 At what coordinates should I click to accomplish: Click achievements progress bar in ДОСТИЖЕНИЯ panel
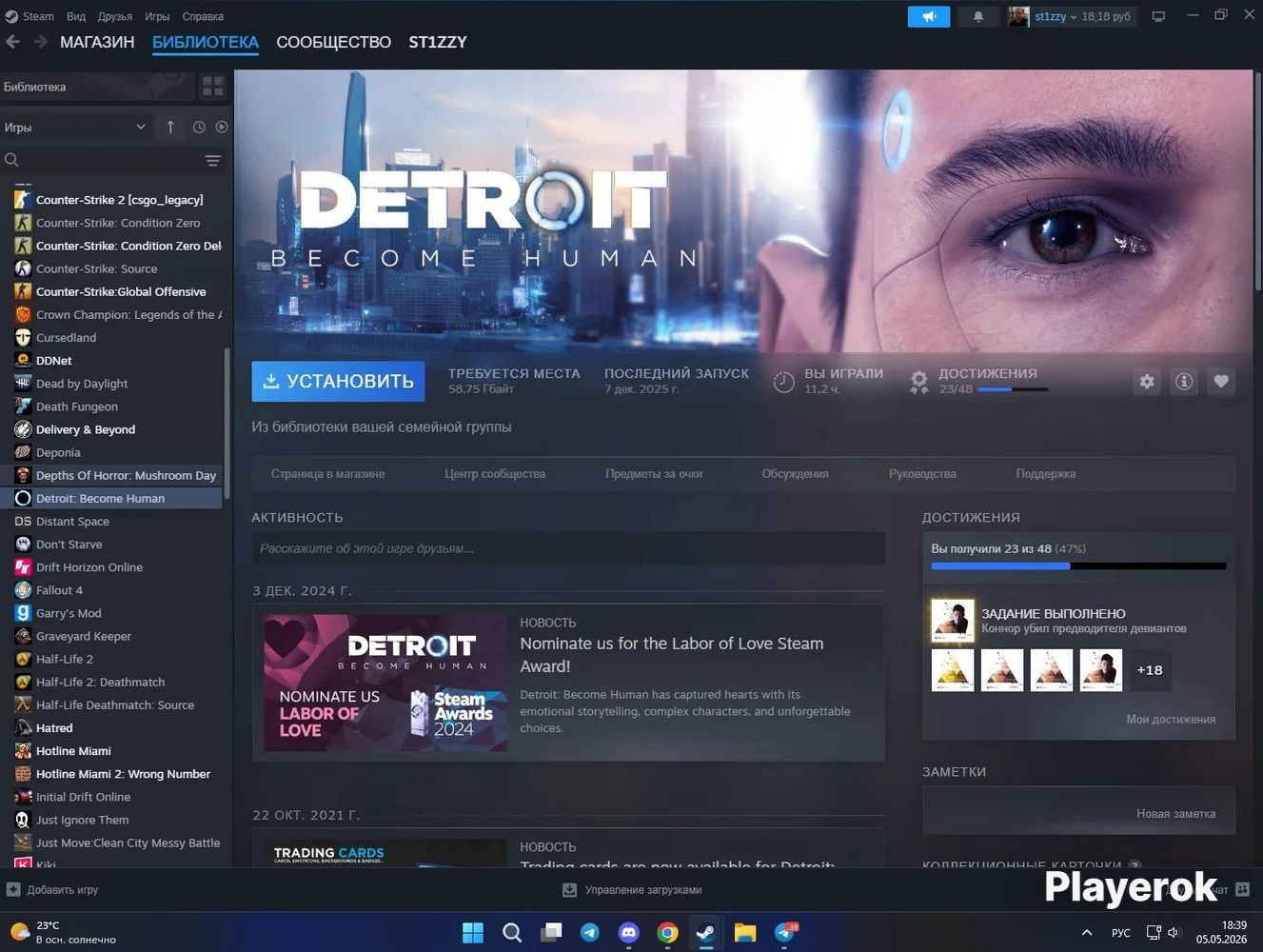(x=1078, y=566)
